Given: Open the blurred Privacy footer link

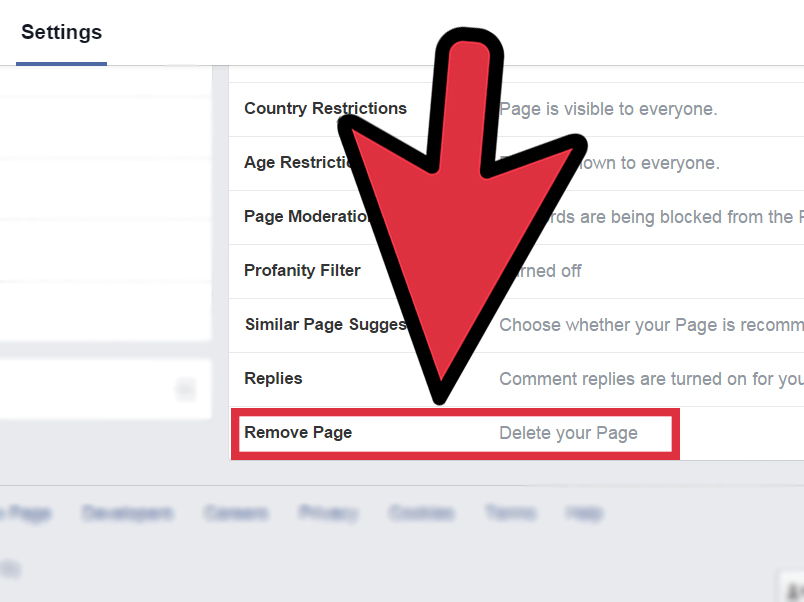Looking at the screenshot, I should click(x=328, y=513).
